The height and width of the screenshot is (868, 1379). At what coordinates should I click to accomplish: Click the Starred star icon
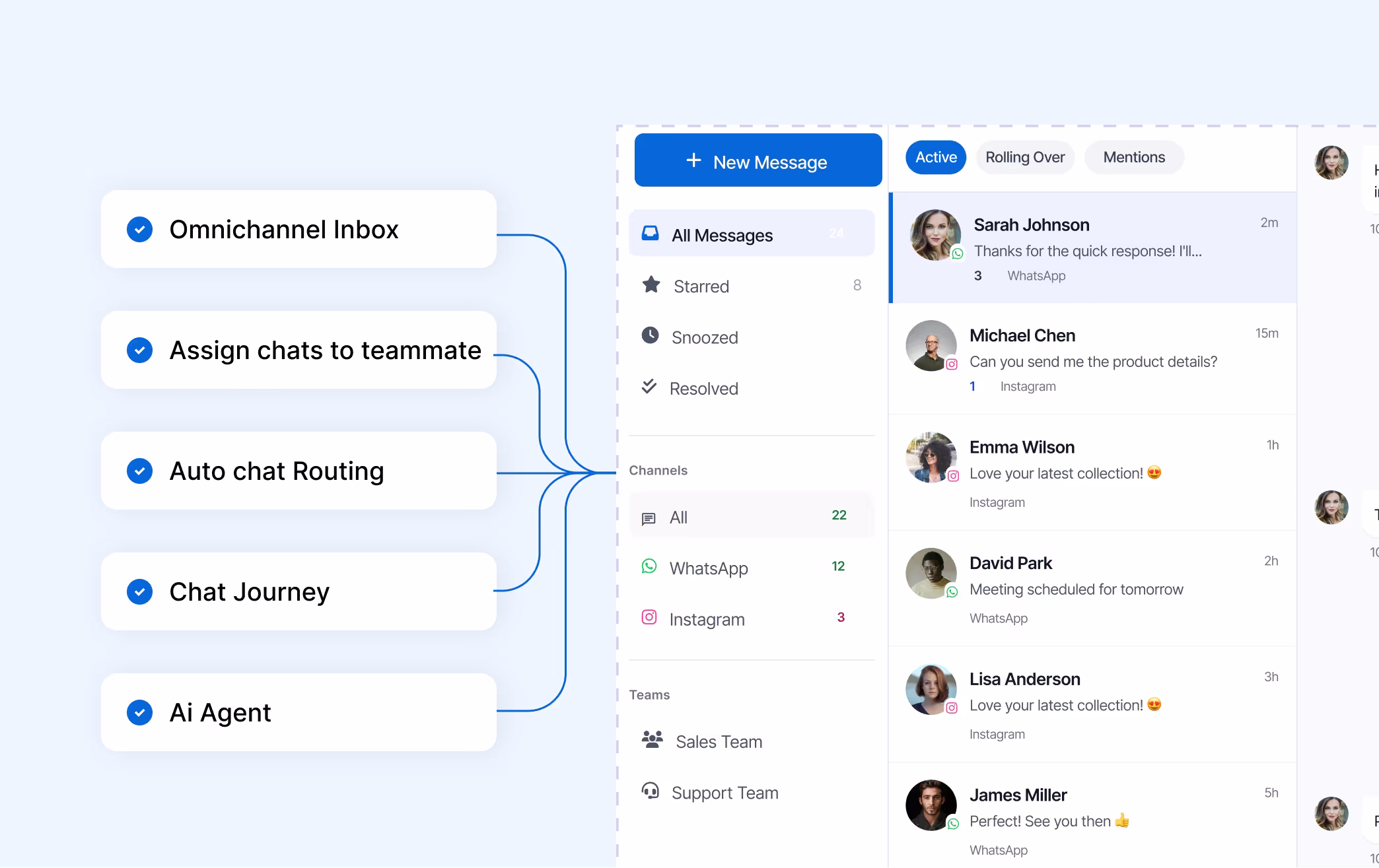click(651, 284)
